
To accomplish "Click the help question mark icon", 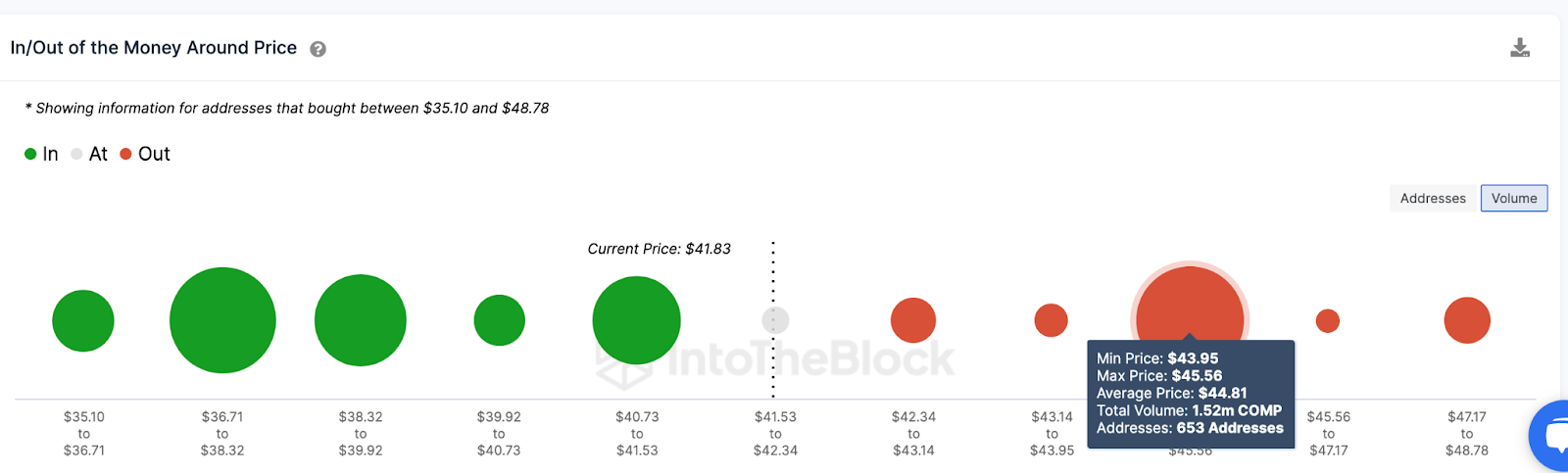I will (318, 49).
